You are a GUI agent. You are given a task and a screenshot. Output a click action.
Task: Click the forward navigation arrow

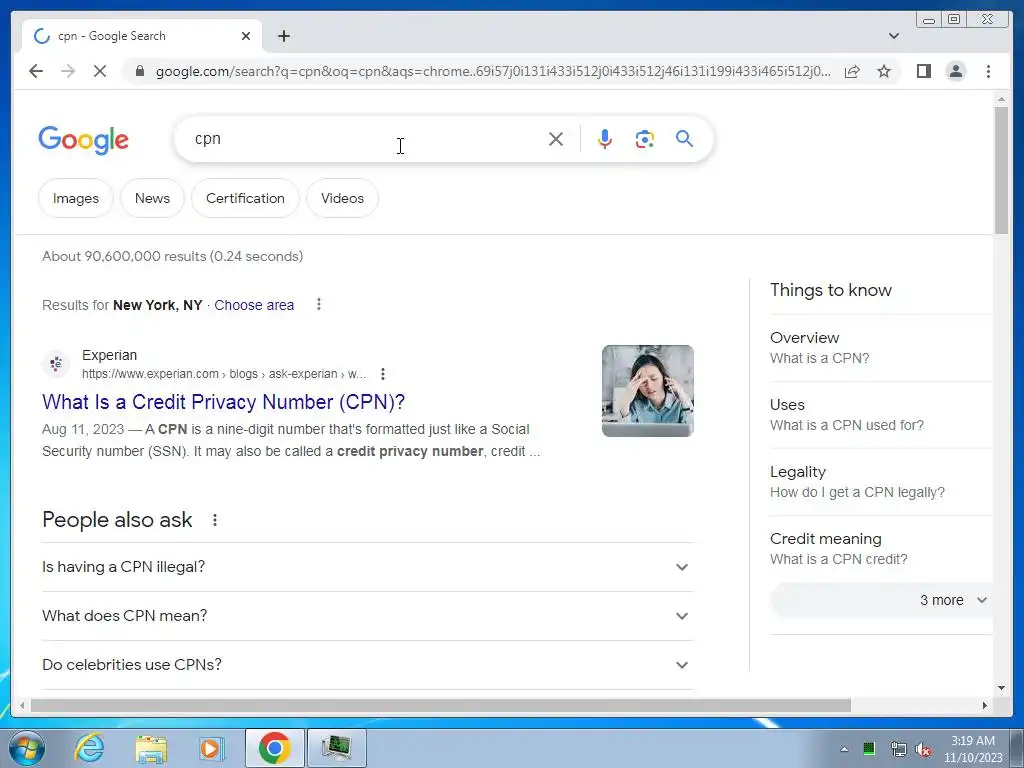pos(68,71)
